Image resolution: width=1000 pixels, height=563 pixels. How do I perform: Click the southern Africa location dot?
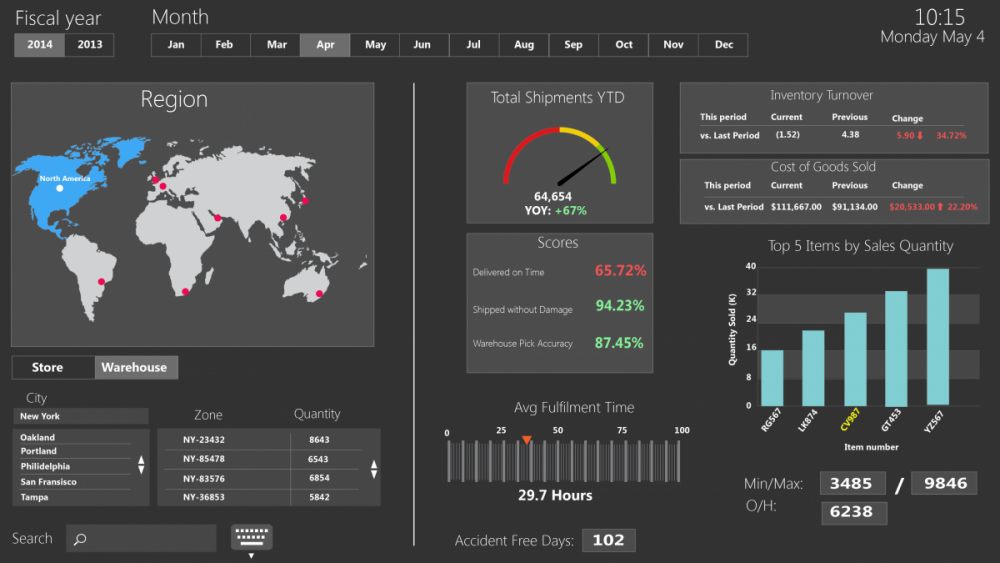[185, 292]
